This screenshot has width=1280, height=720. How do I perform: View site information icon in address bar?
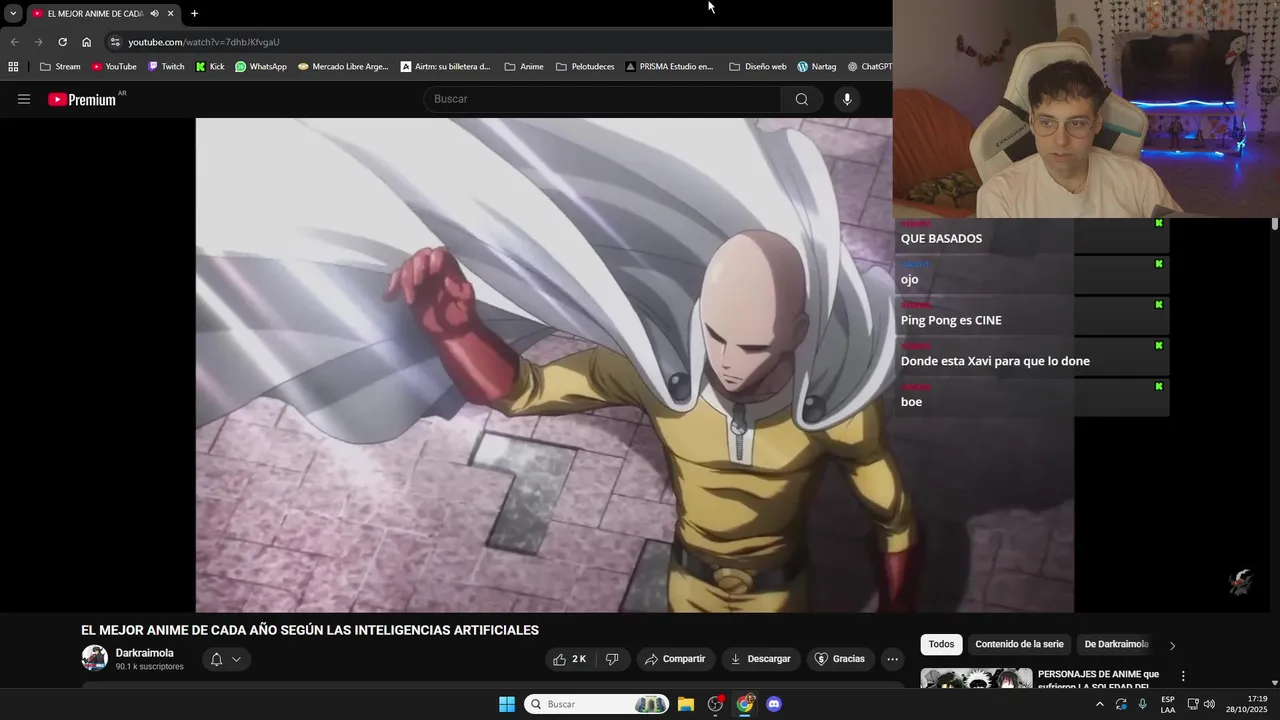[x=115, y=42]
